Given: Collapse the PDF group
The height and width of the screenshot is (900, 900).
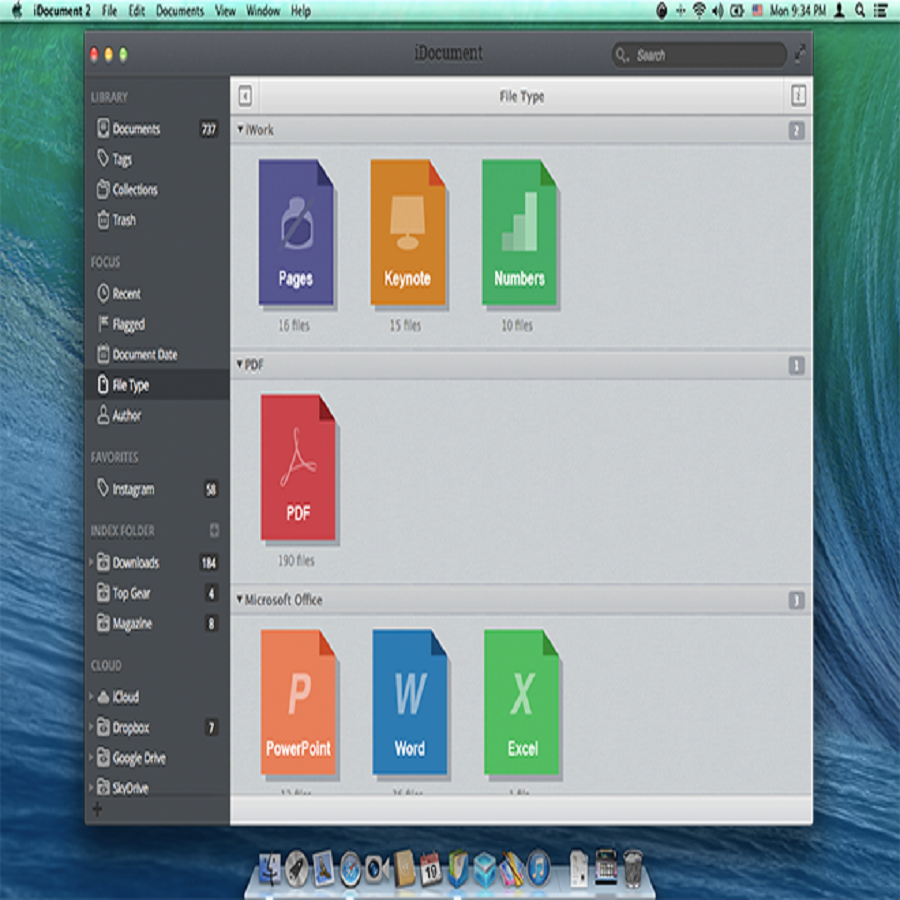Looking at the screenshot, I should [240, 364].
